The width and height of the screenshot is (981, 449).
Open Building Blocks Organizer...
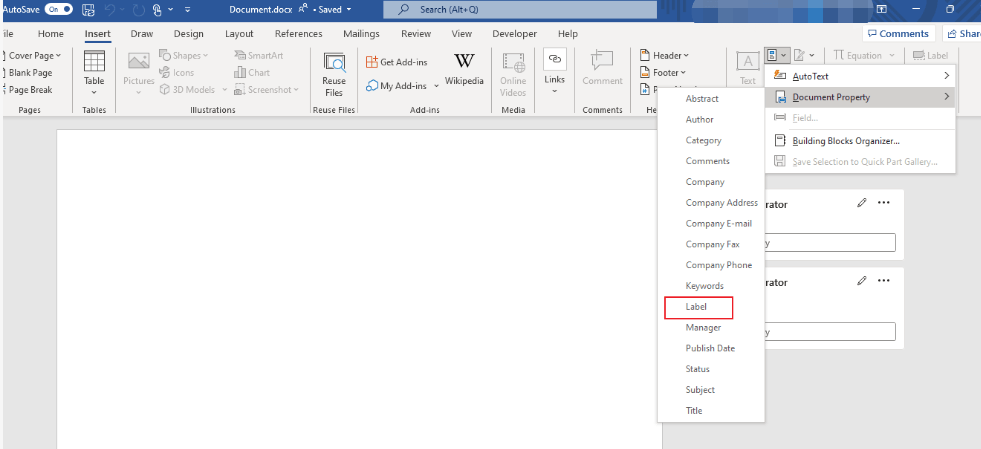pyautogui.click(x=860, y=141)
